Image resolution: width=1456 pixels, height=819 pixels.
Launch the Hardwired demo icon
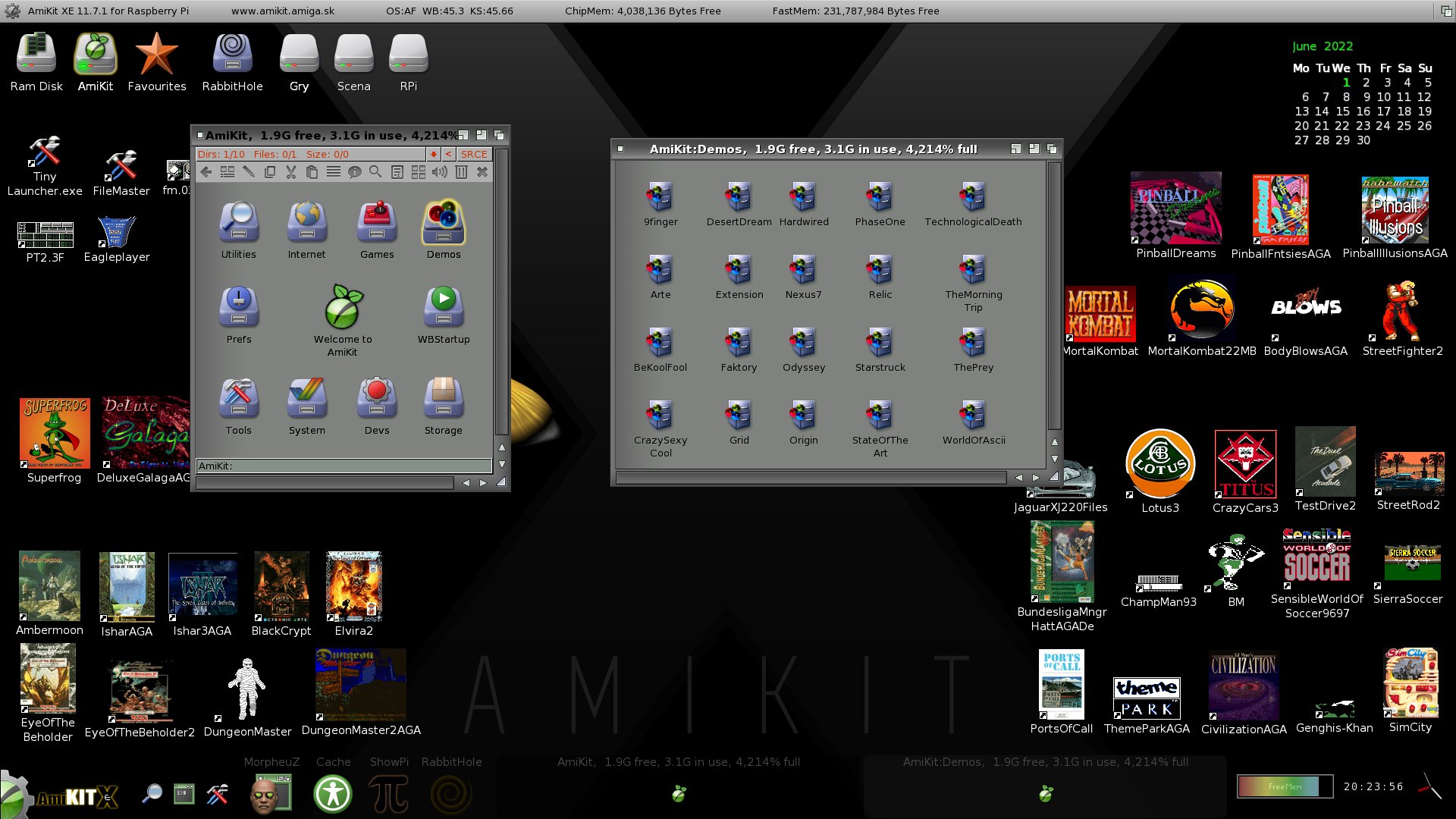[x=804, y=204]
